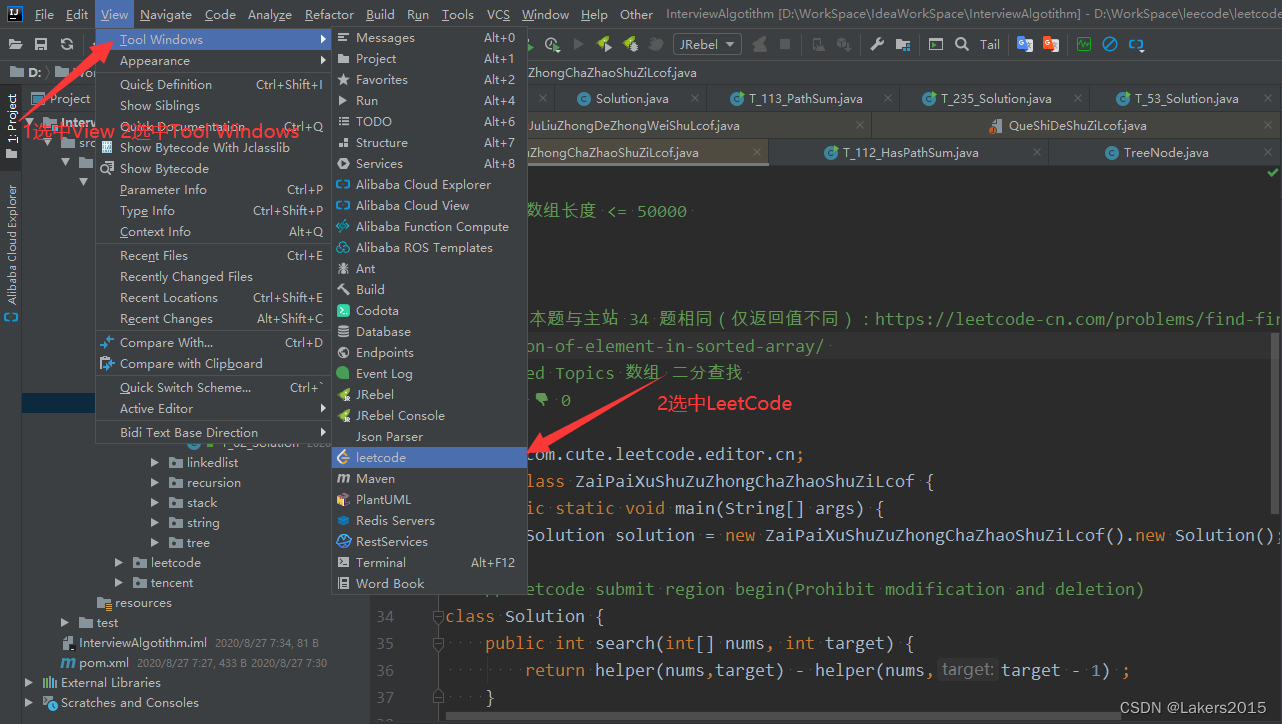Run with JRebel rocket icon
This screenshot has height=724, width=1282.
[x=604, y=44]
